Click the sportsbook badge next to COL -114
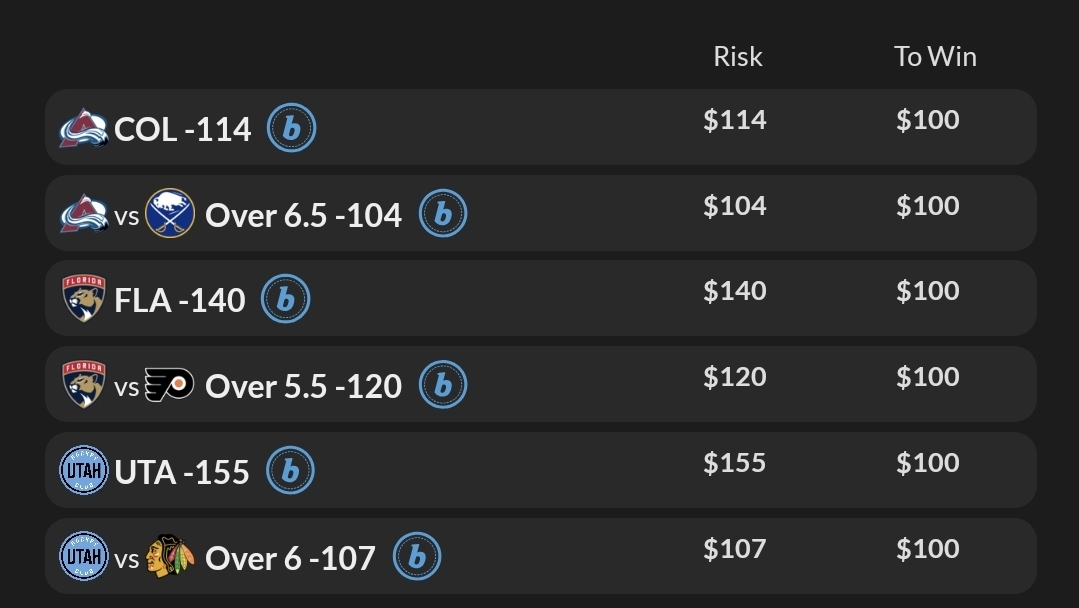This screenshot has width=1079, height=608. [x=291, y=128]
